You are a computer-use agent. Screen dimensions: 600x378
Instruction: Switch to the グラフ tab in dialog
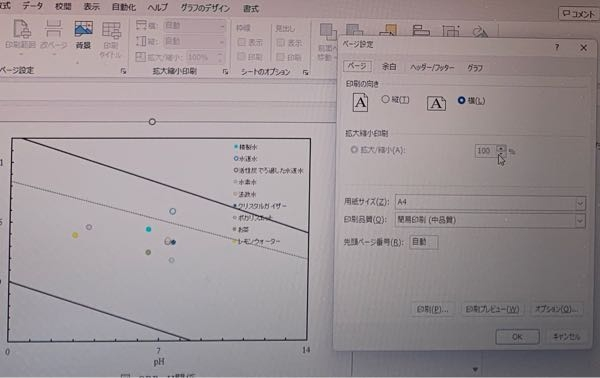[x=475, y=68]
